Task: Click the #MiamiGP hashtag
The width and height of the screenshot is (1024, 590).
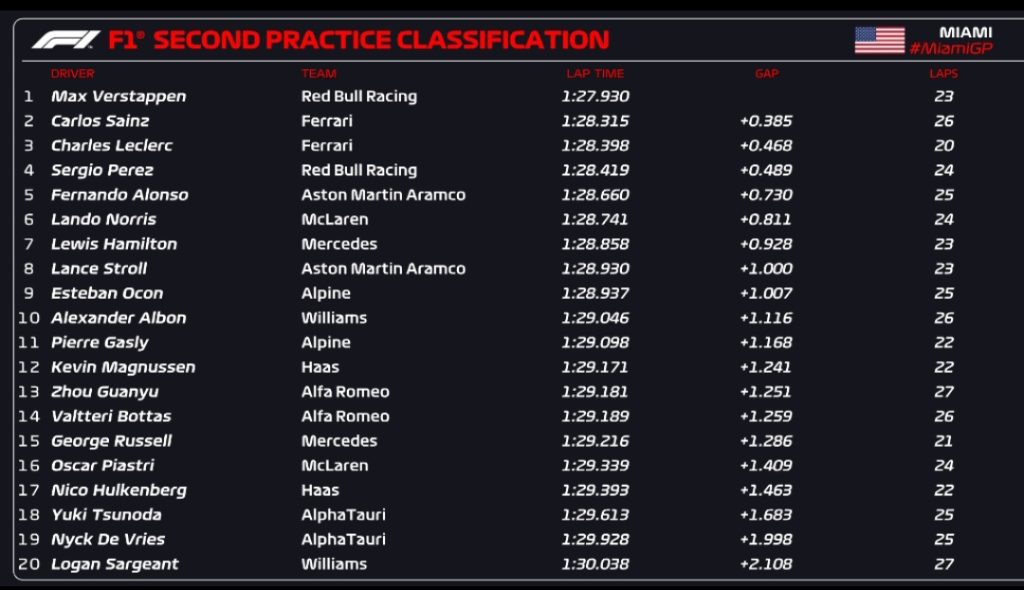Action: [950, 49]
